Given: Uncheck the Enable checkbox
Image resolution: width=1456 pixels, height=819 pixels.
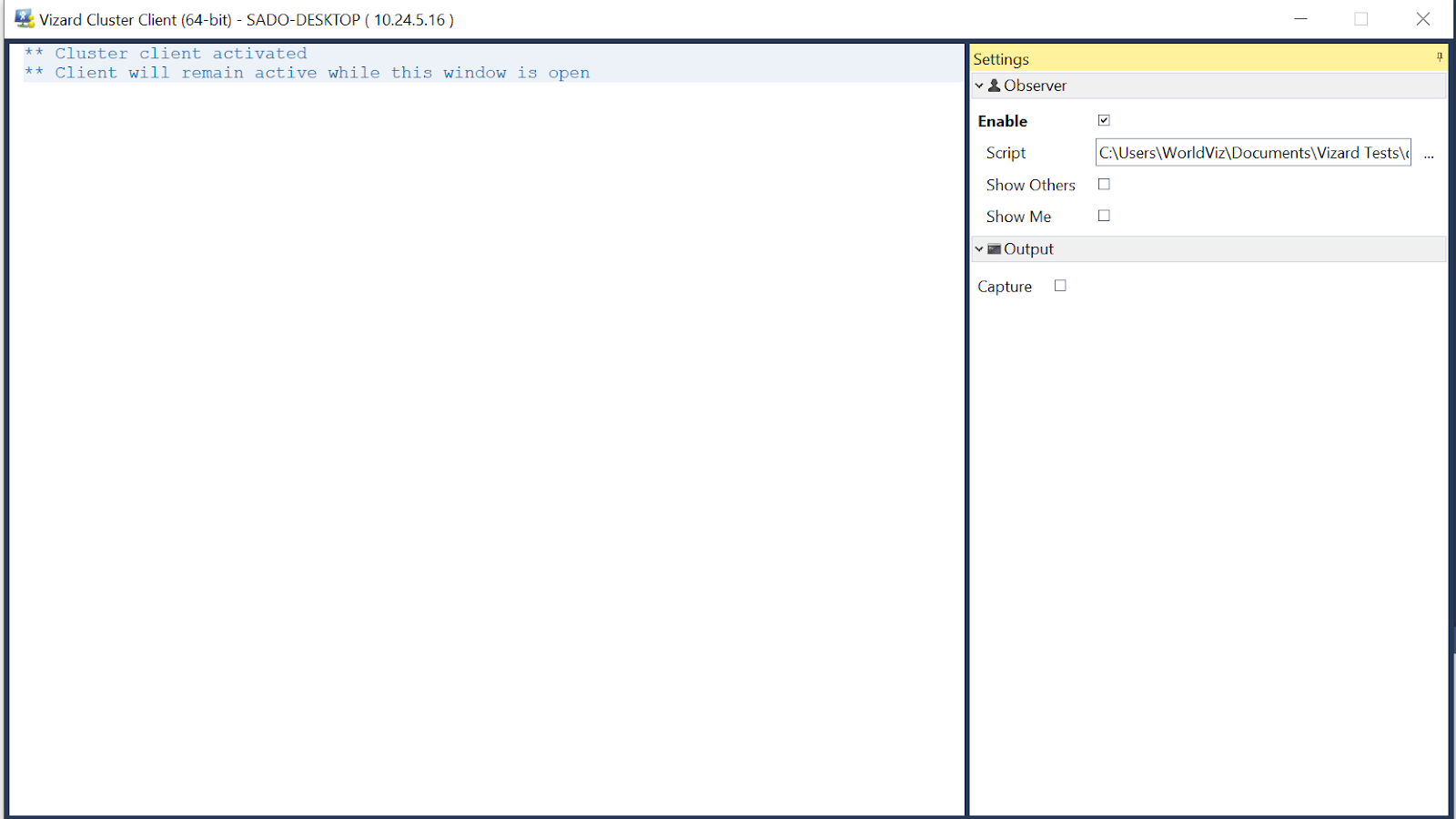Looking at the screenshot, I should (1104, 120).
